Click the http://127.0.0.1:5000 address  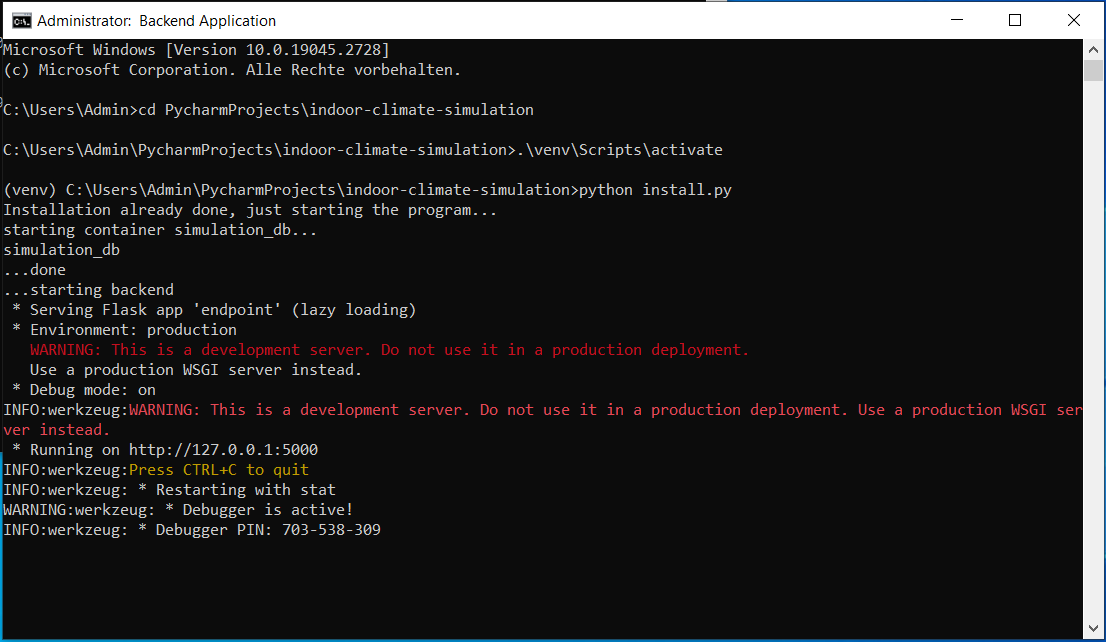click(223, 450)
